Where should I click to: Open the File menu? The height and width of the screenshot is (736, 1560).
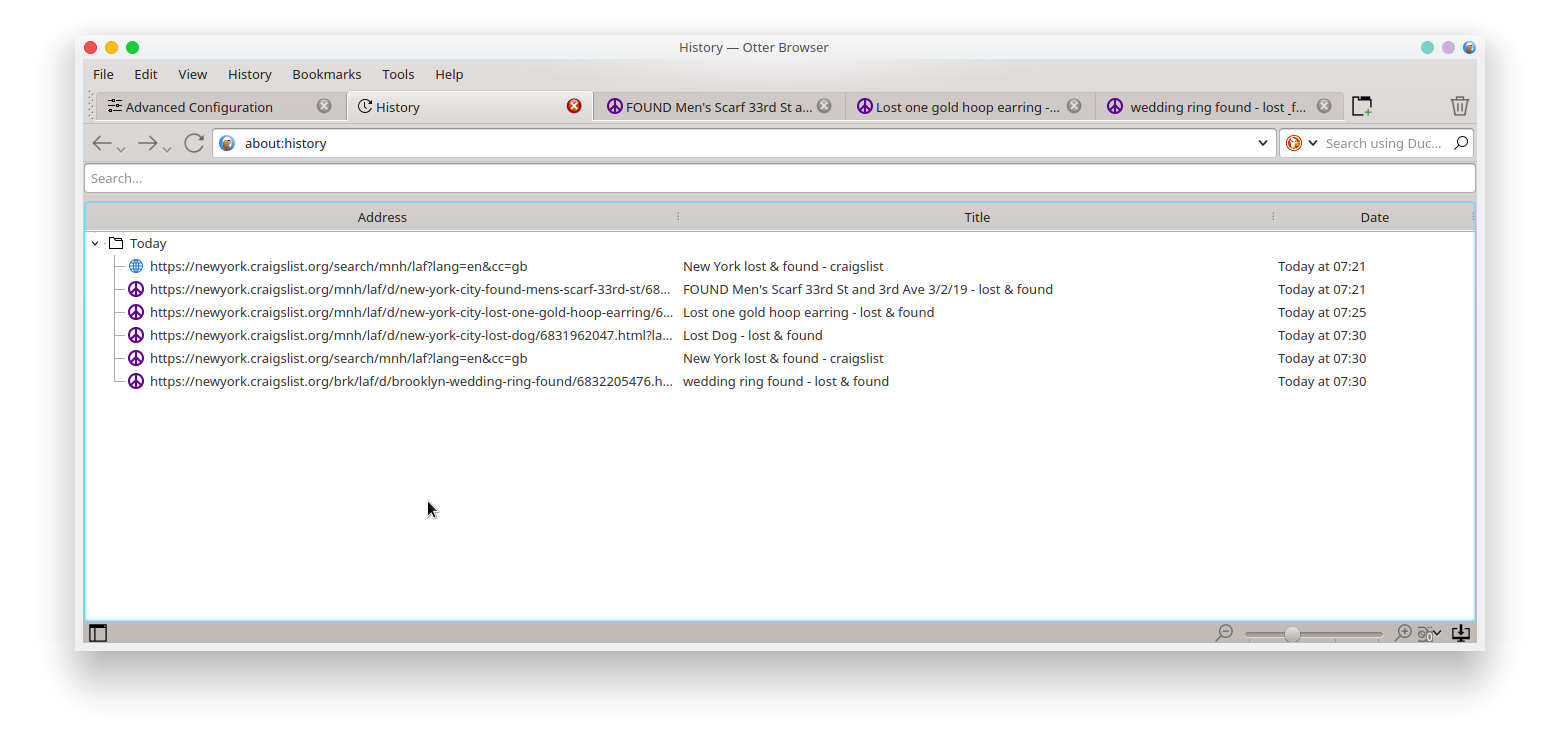click(x=103, y=74)
